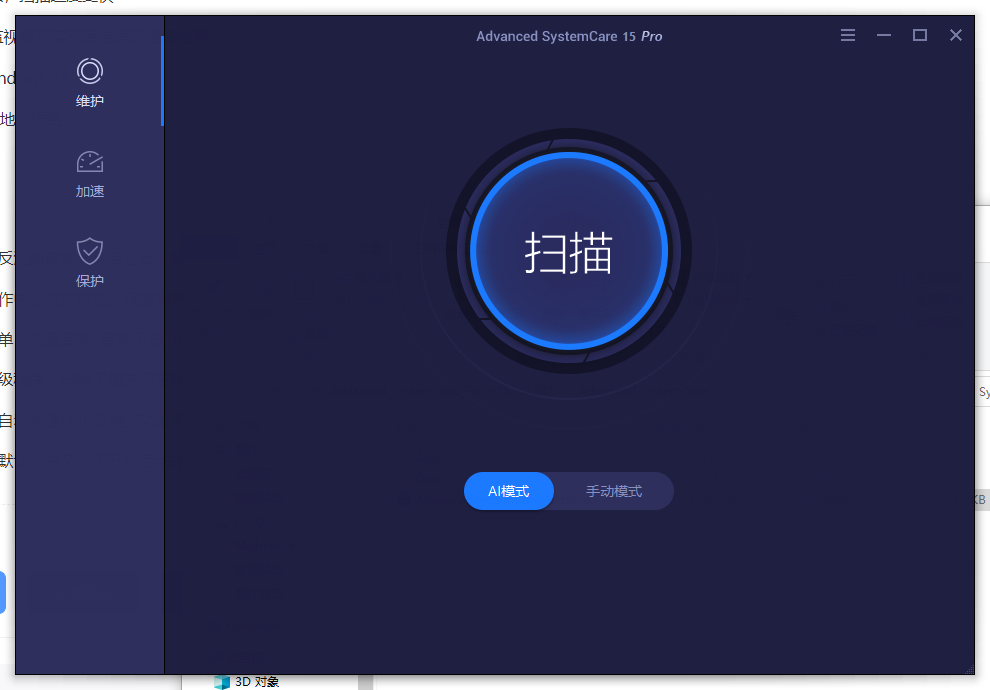Enable AI模式 scan mode
This screenshot has height=690, width=990.
508,491
